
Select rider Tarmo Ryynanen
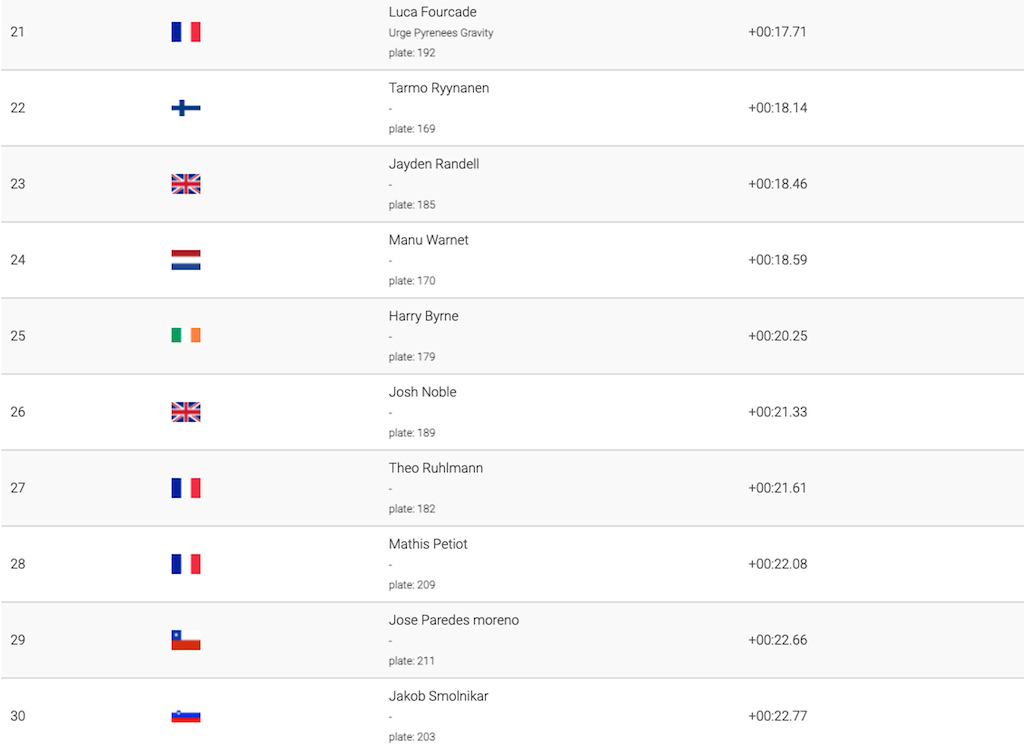[439, 88]
